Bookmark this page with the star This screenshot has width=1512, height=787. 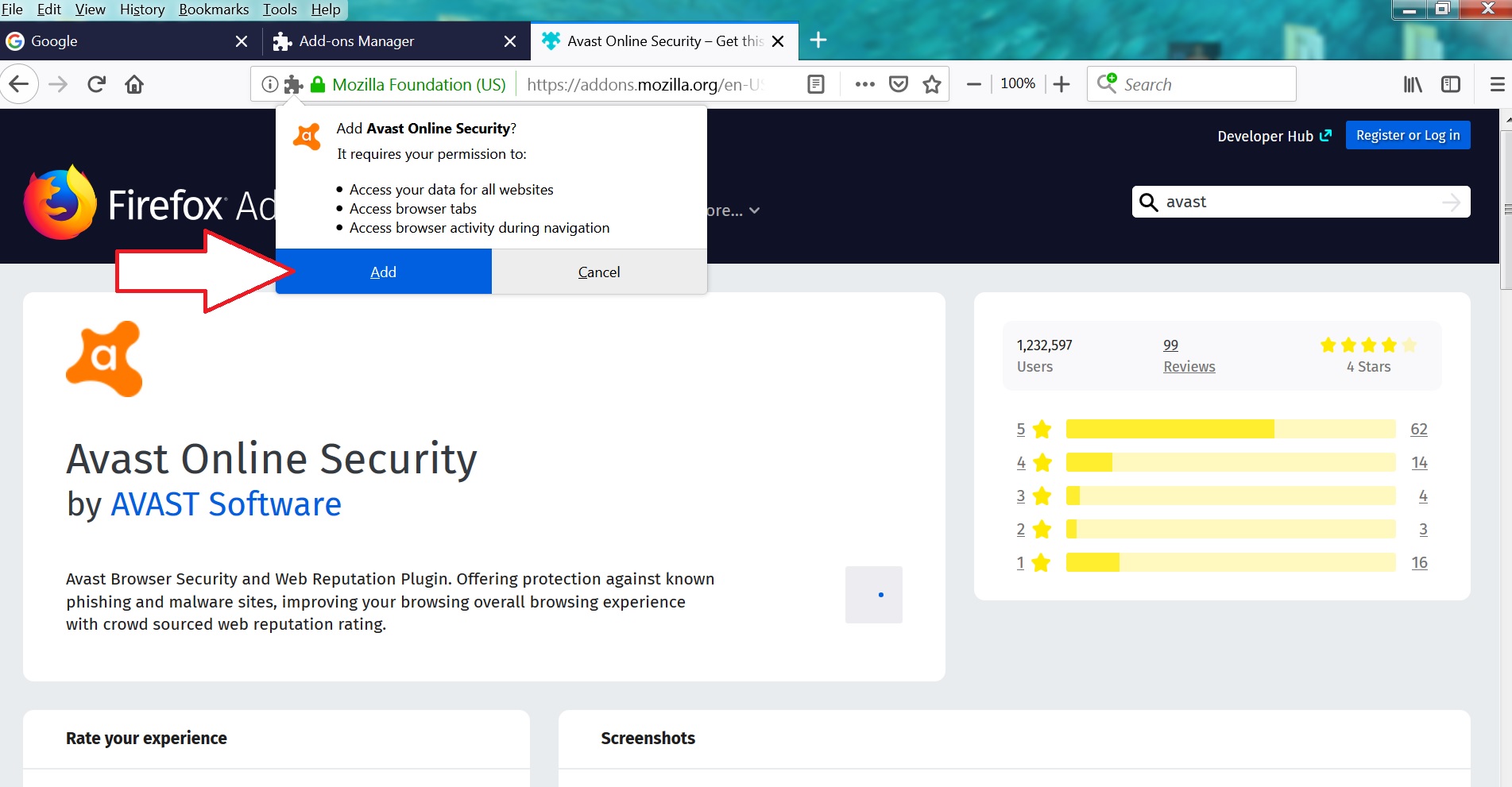click(932, 84)
